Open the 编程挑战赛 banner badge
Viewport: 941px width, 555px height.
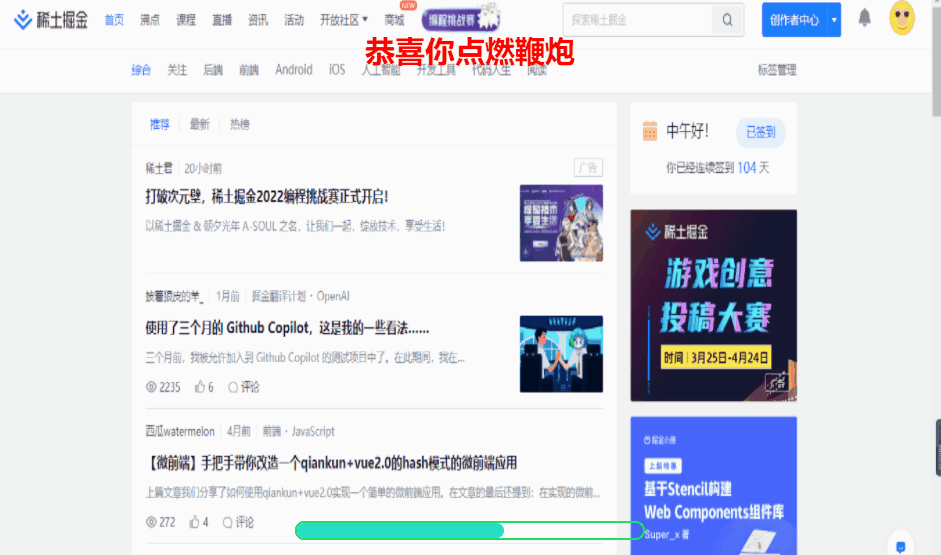[460, 19]
